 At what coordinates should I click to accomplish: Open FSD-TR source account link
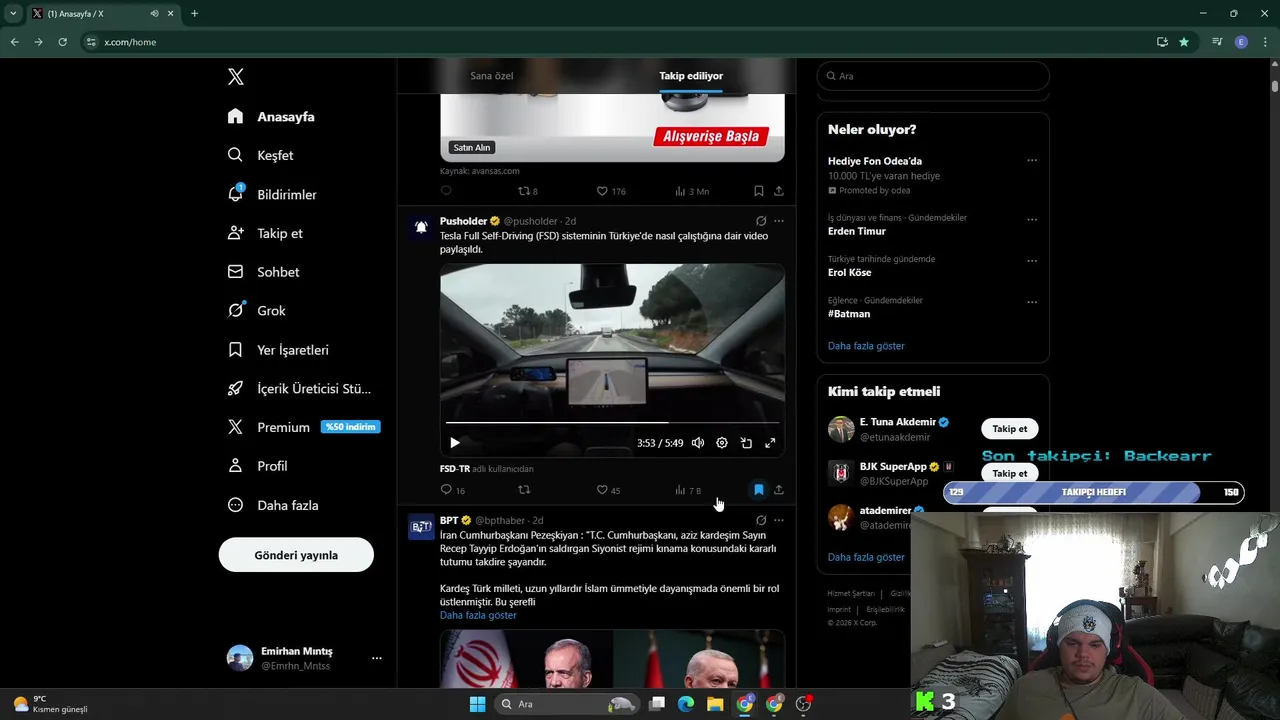[455, 469]
